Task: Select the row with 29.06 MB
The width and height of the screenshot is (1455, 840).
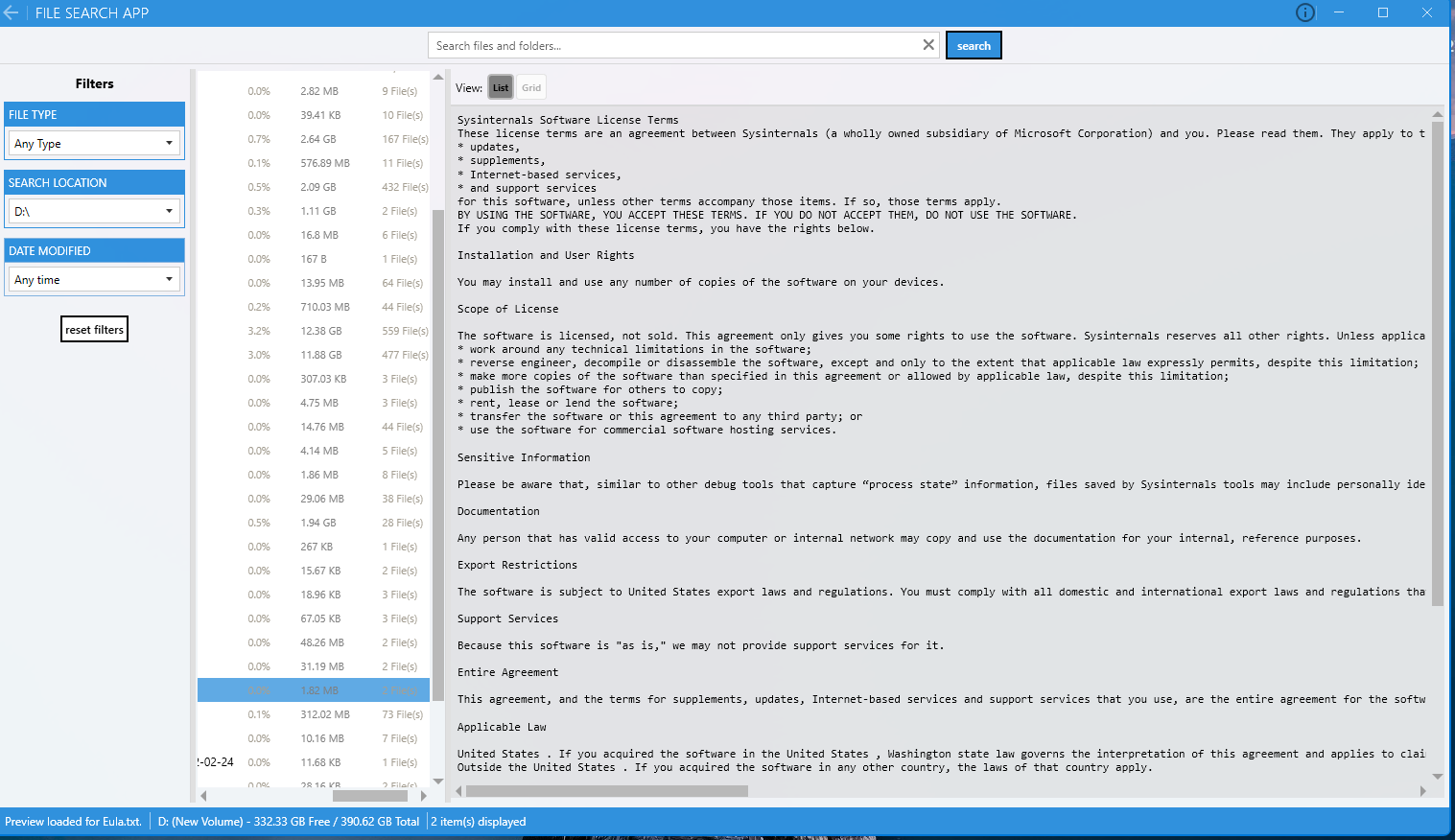Action: tap(314, 499)
